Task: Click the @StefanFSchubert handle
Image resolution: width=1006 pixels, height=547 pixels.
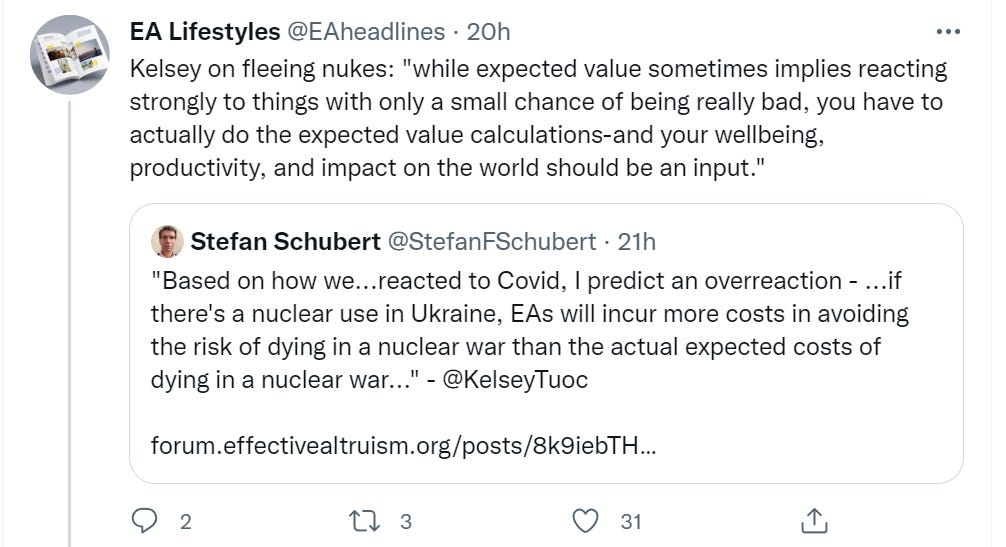Action: (491, 241)
